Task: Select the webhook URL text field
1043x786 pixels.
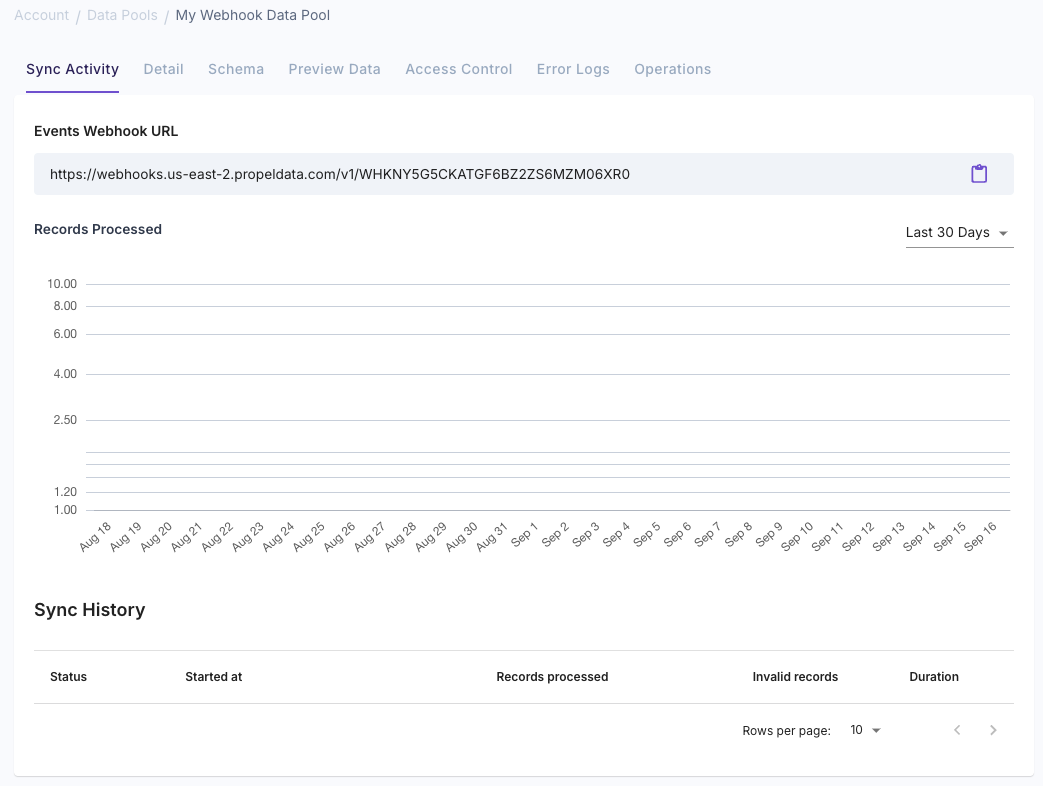Action: [x=400, y=173]
